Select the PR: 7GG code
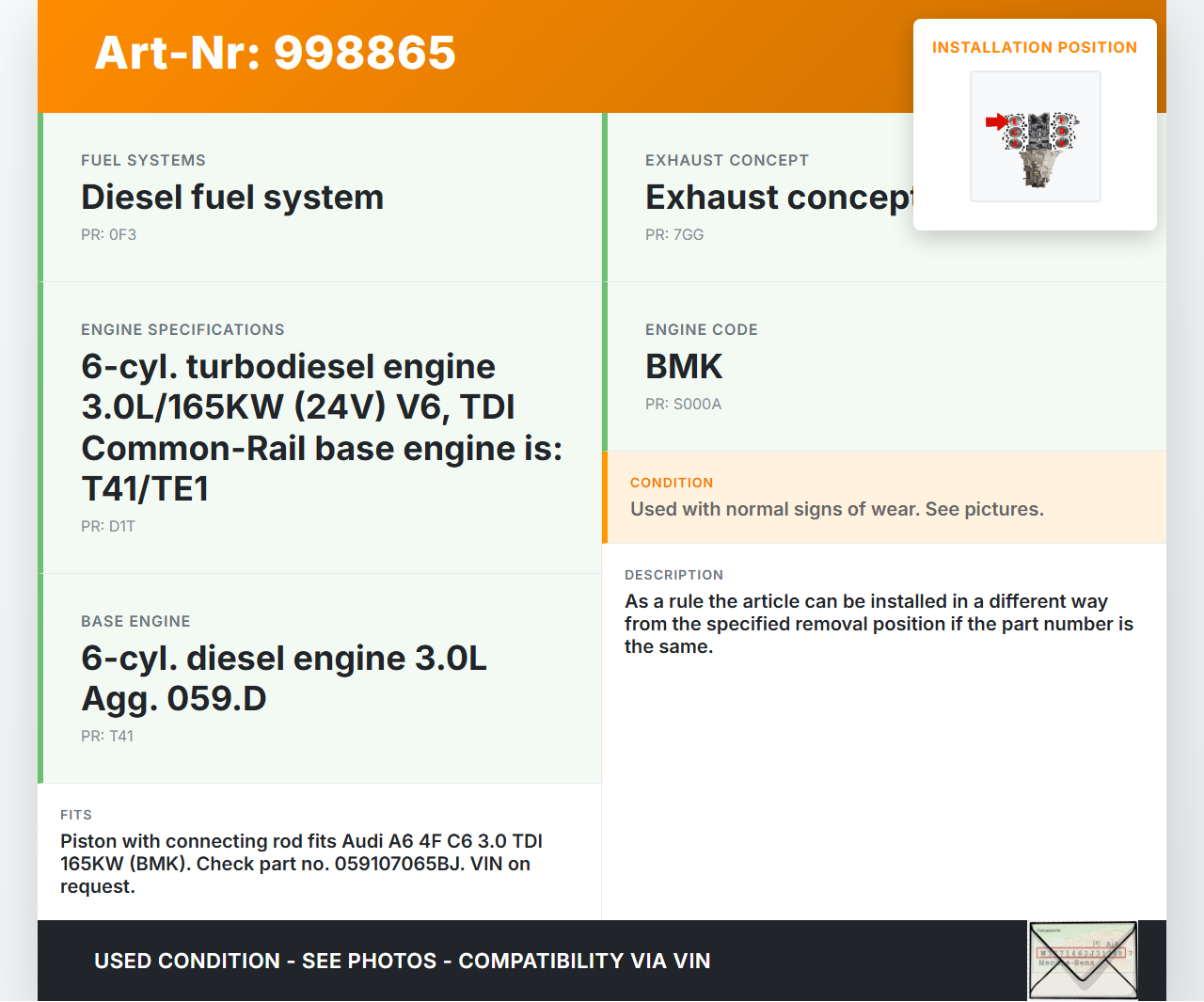The width and height of the screenshot is (1204, 1002). [673, 235]
